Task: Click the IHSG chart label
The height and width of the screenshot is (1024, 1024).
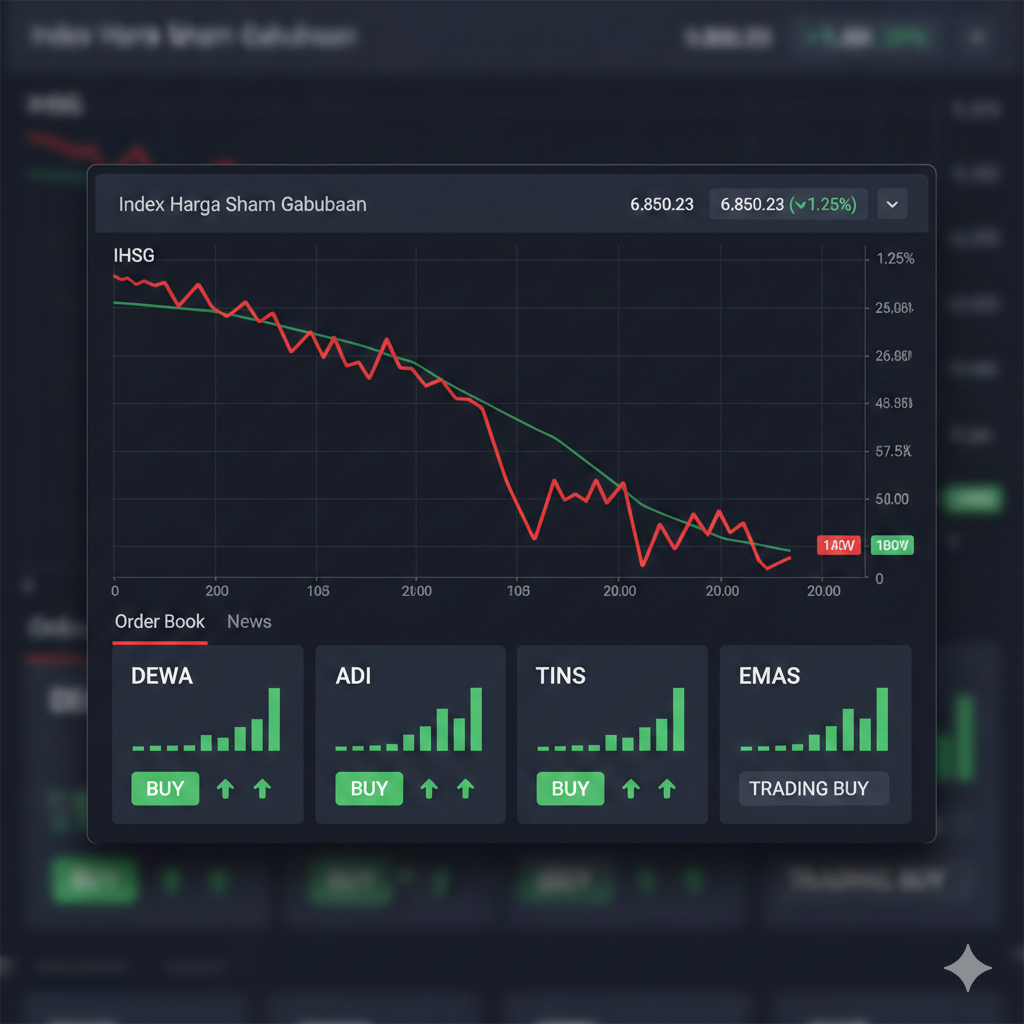Action: pos(134,255)
